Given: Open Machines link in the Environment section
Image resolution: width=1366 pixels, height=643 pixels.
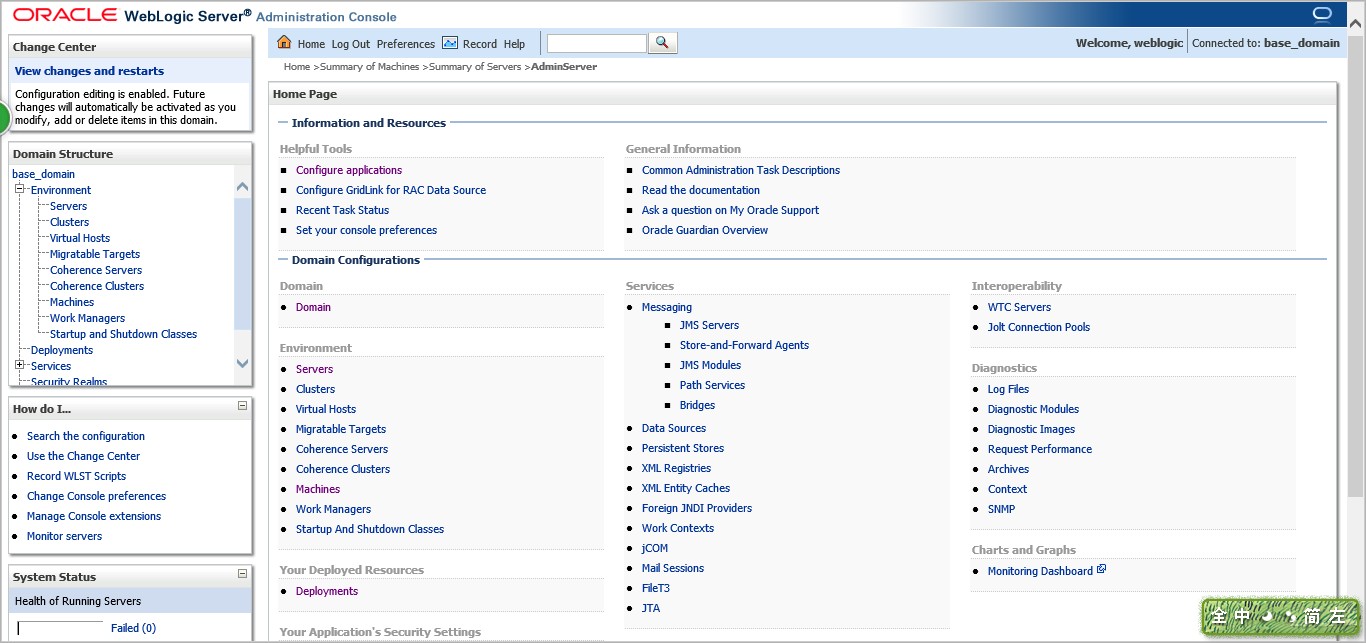Looking at the screenshot, I should coord(318,489).
